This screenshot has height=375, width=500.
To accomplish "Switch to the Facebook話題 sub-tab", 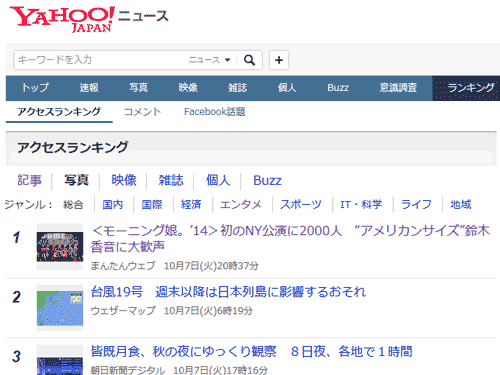I will [215, 111].
